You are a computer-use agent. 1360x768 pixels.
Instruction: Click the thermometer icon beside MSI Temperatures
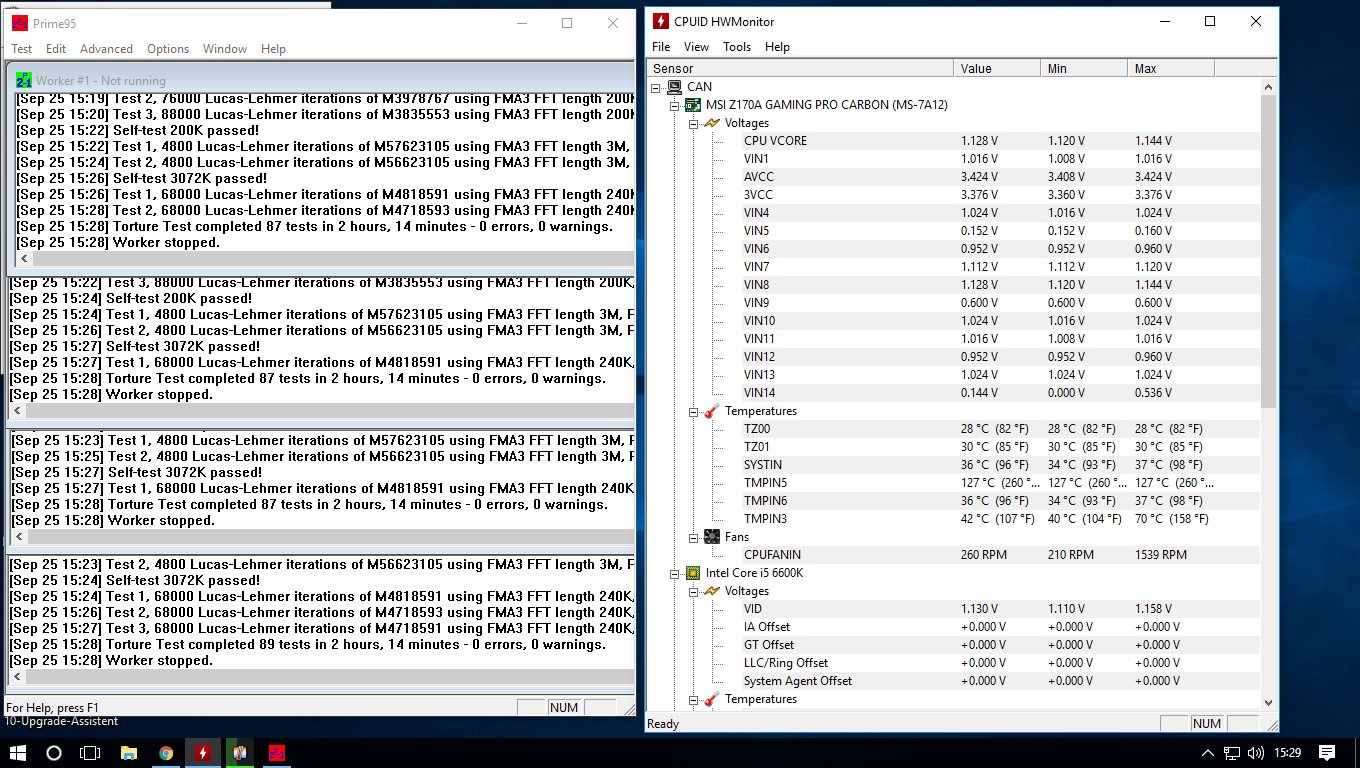[x=712, y=411]
